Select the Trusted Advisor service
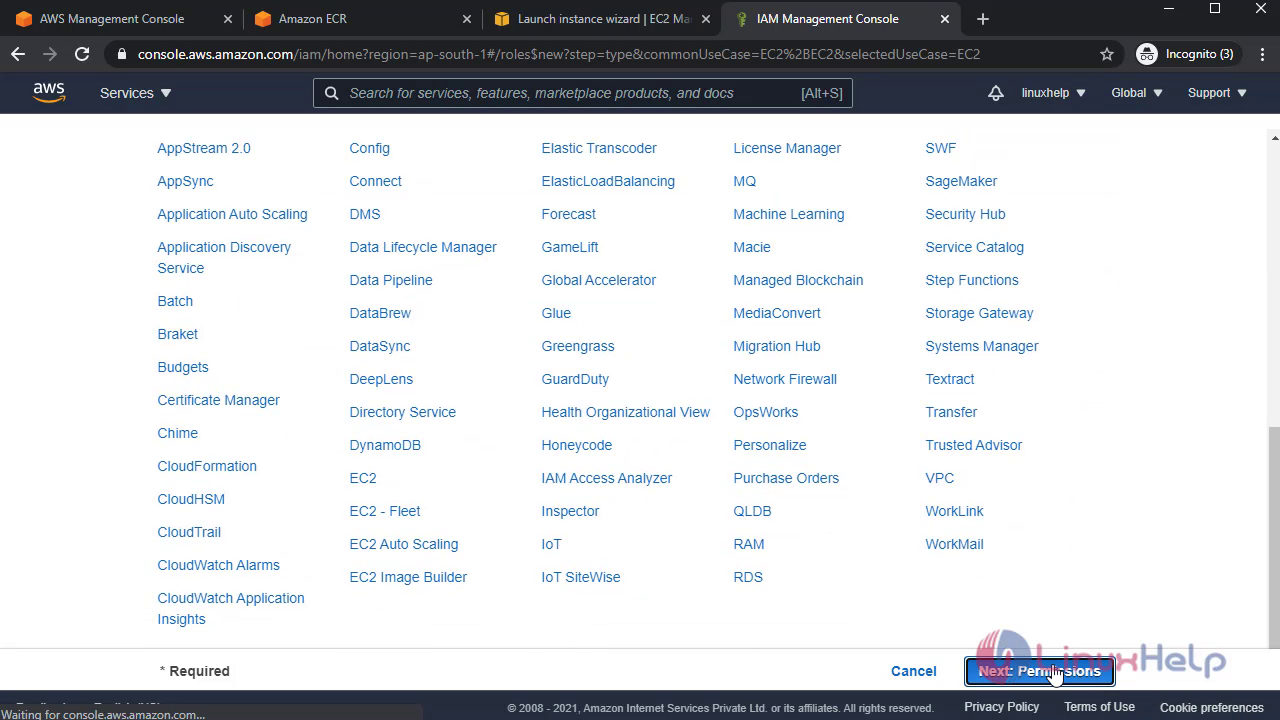 (974, 445)
